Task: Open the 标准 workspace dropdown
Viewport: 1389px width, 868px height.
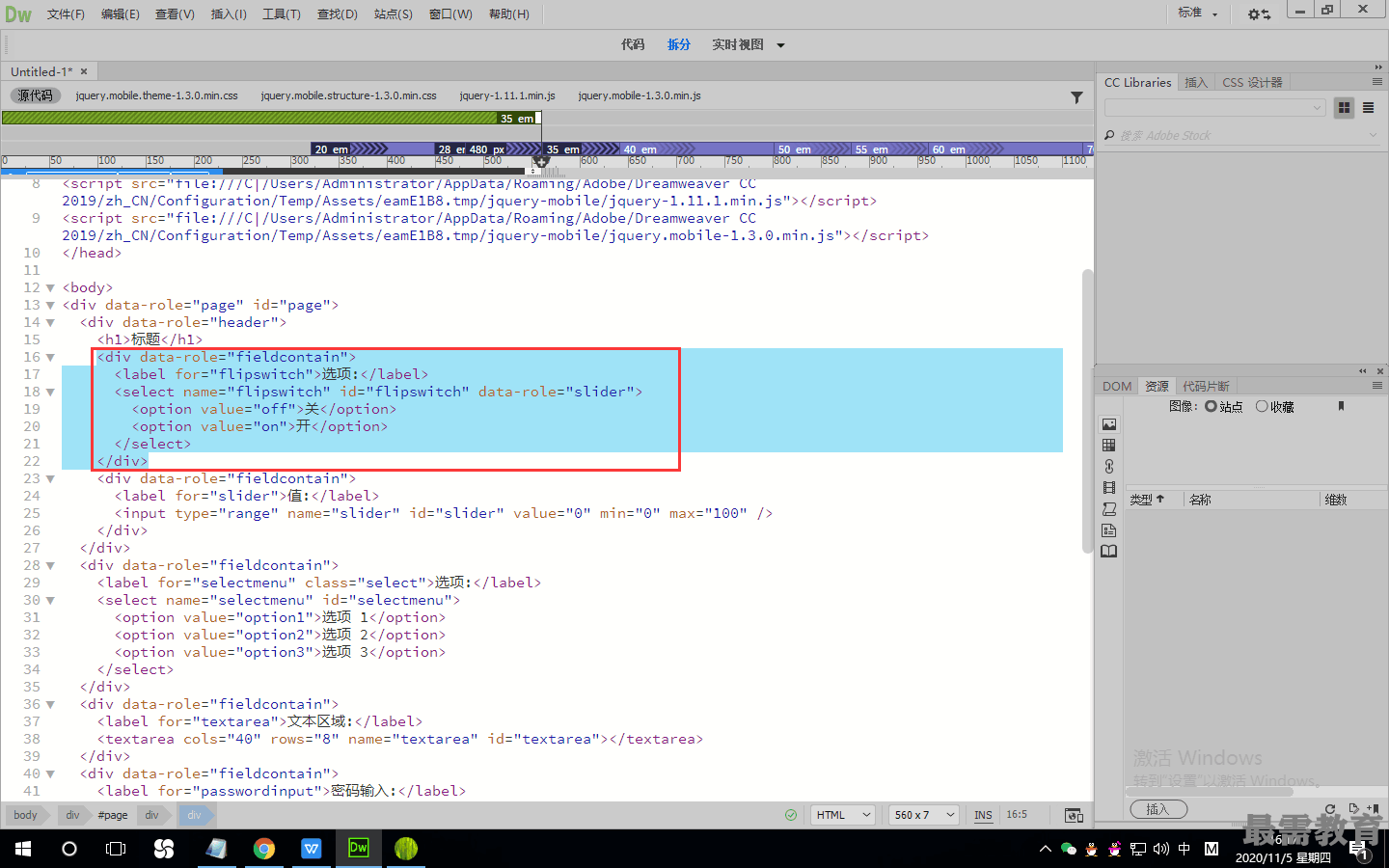Action: 1198,13
